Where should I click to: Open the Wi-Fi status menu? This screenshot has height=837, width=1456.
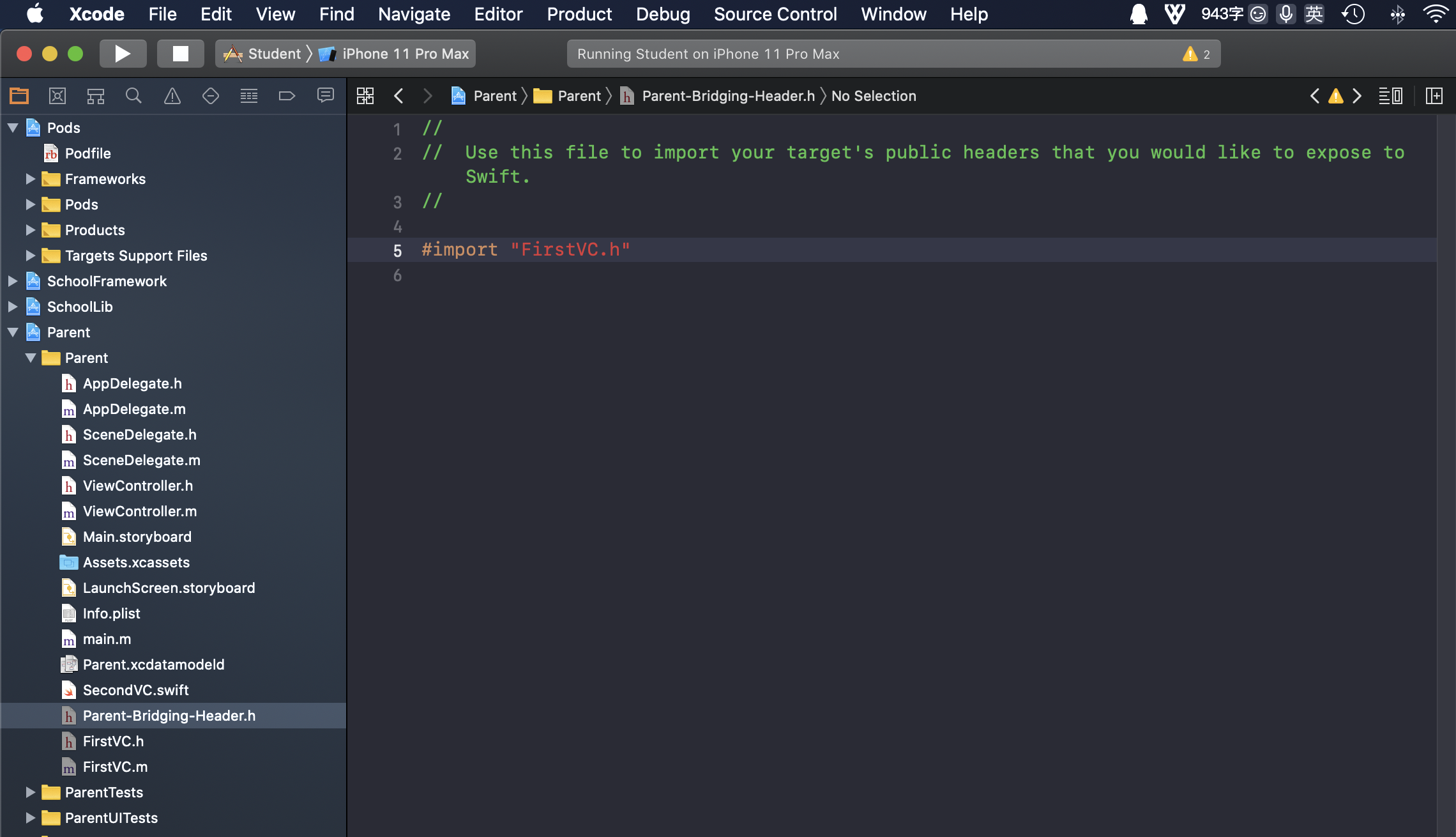pos(1436,14)
